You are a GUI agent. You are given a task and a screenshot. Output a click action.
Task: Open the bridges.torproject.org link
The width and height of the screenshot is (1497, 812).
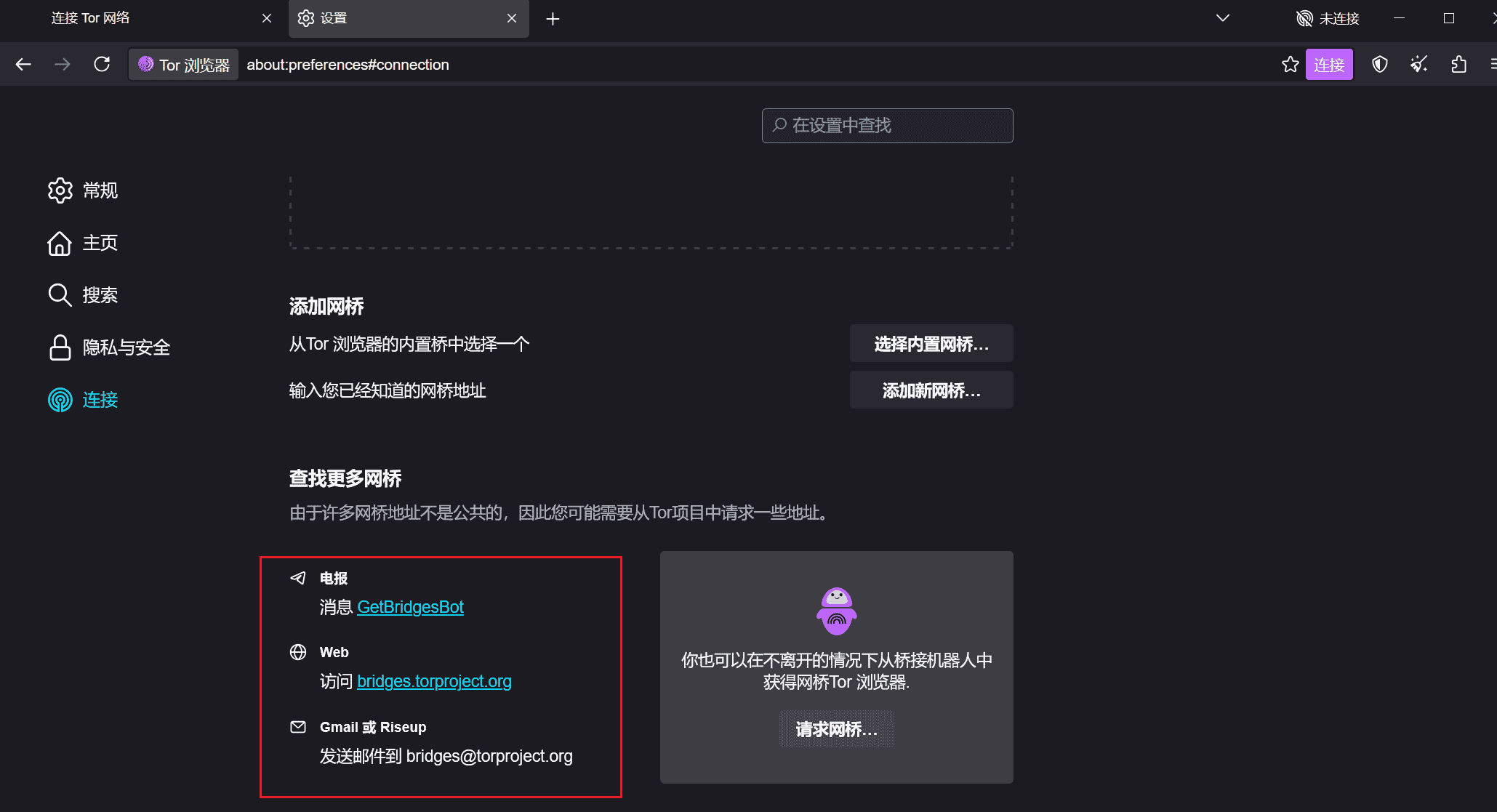click(x=434, y=681)
